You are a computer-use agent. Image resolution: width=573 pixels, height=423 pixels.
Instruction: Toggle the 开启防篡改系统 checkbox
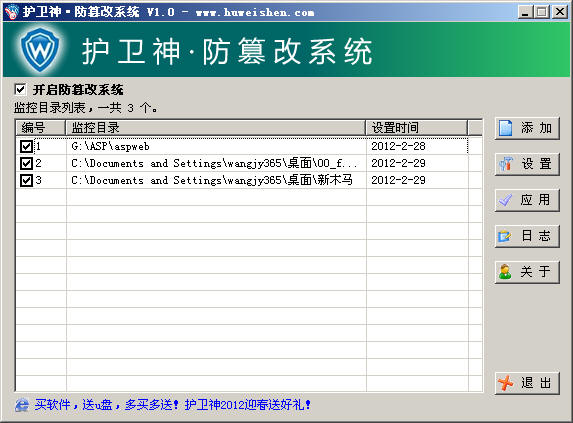pyautogui.click(x=20, y=89)
